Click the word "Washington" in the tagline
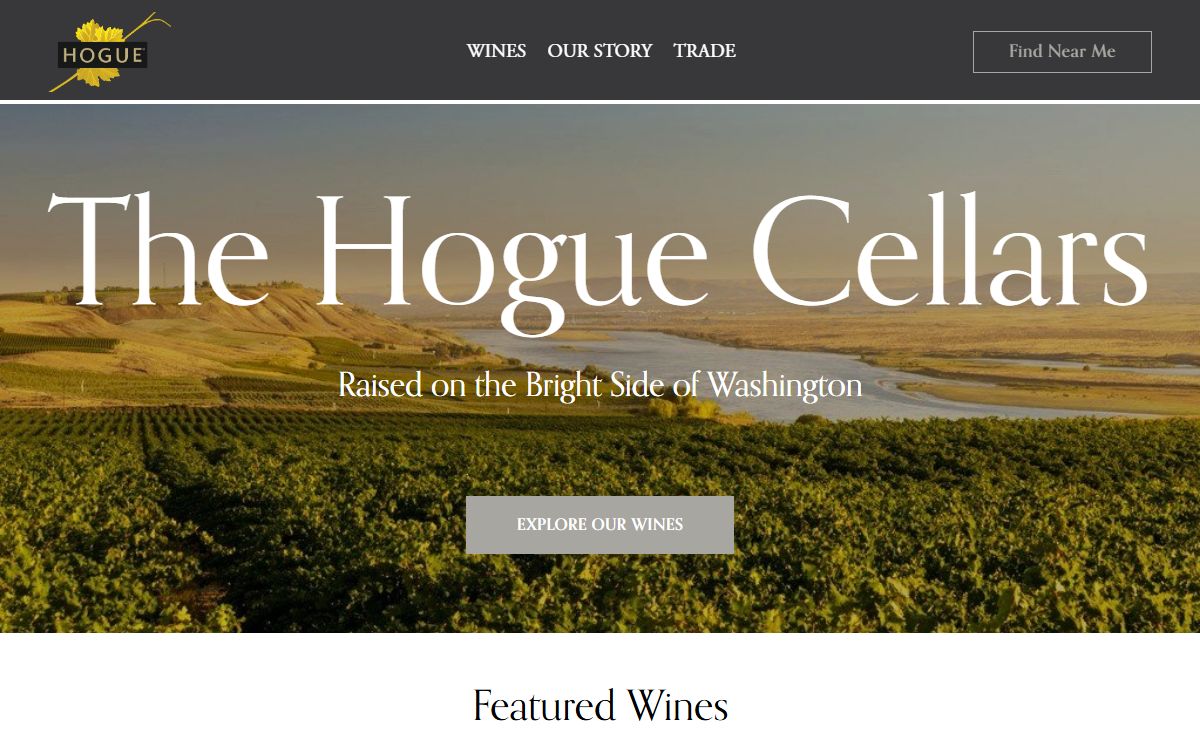 pyautogui.click(x=785, y=385)
